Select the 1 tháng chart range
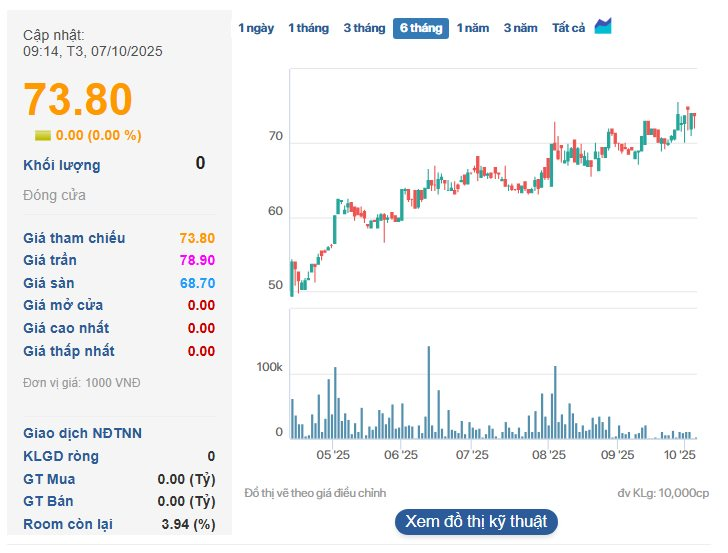This screenshot has width=728, height=553. (x=308, y=28)
